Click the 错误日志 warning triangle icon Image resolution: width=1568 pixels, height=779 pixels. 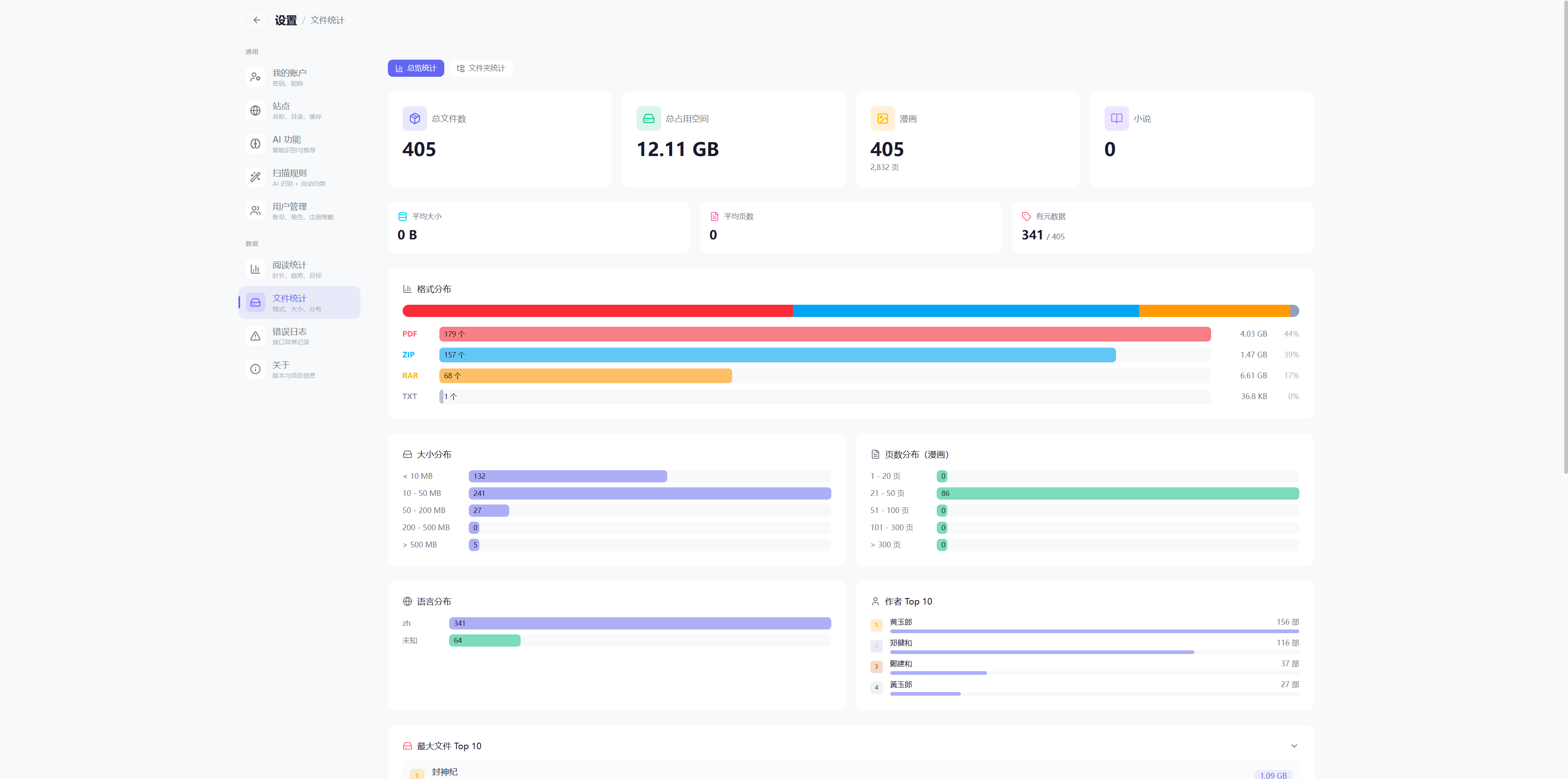tap(256, 336)
